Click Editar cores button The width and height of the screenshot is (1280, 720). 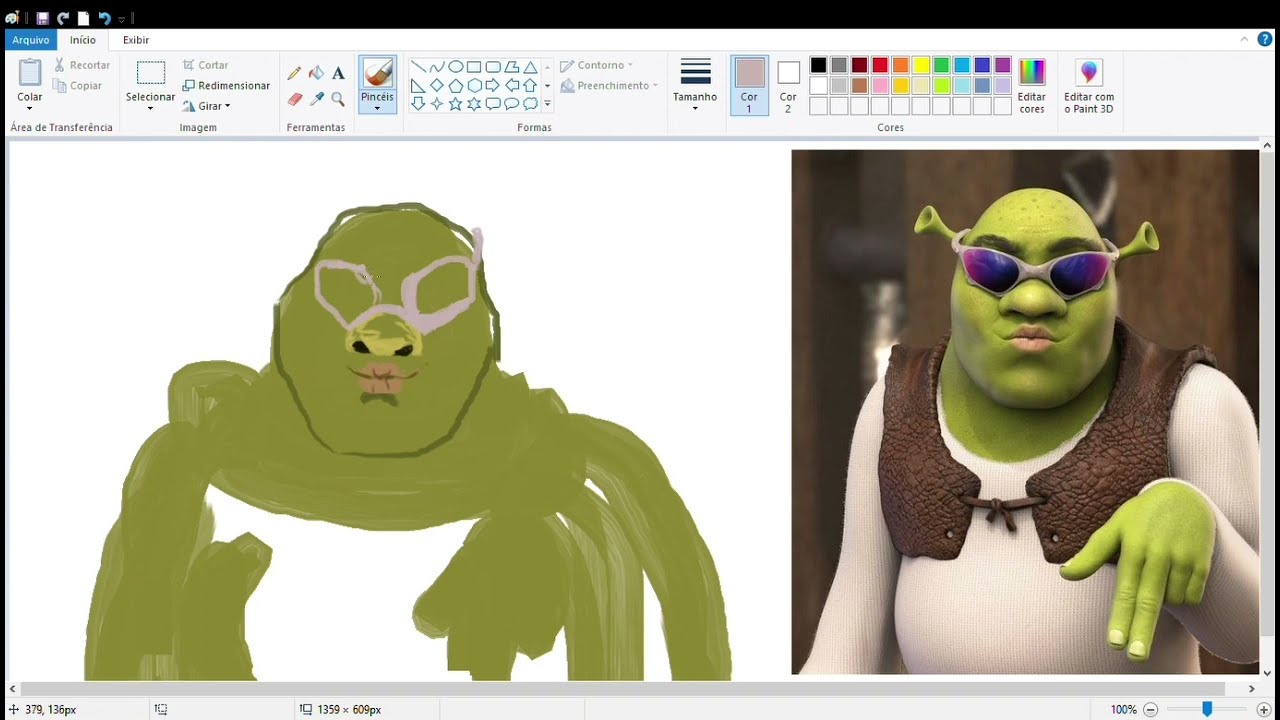tap(1032, 86)
